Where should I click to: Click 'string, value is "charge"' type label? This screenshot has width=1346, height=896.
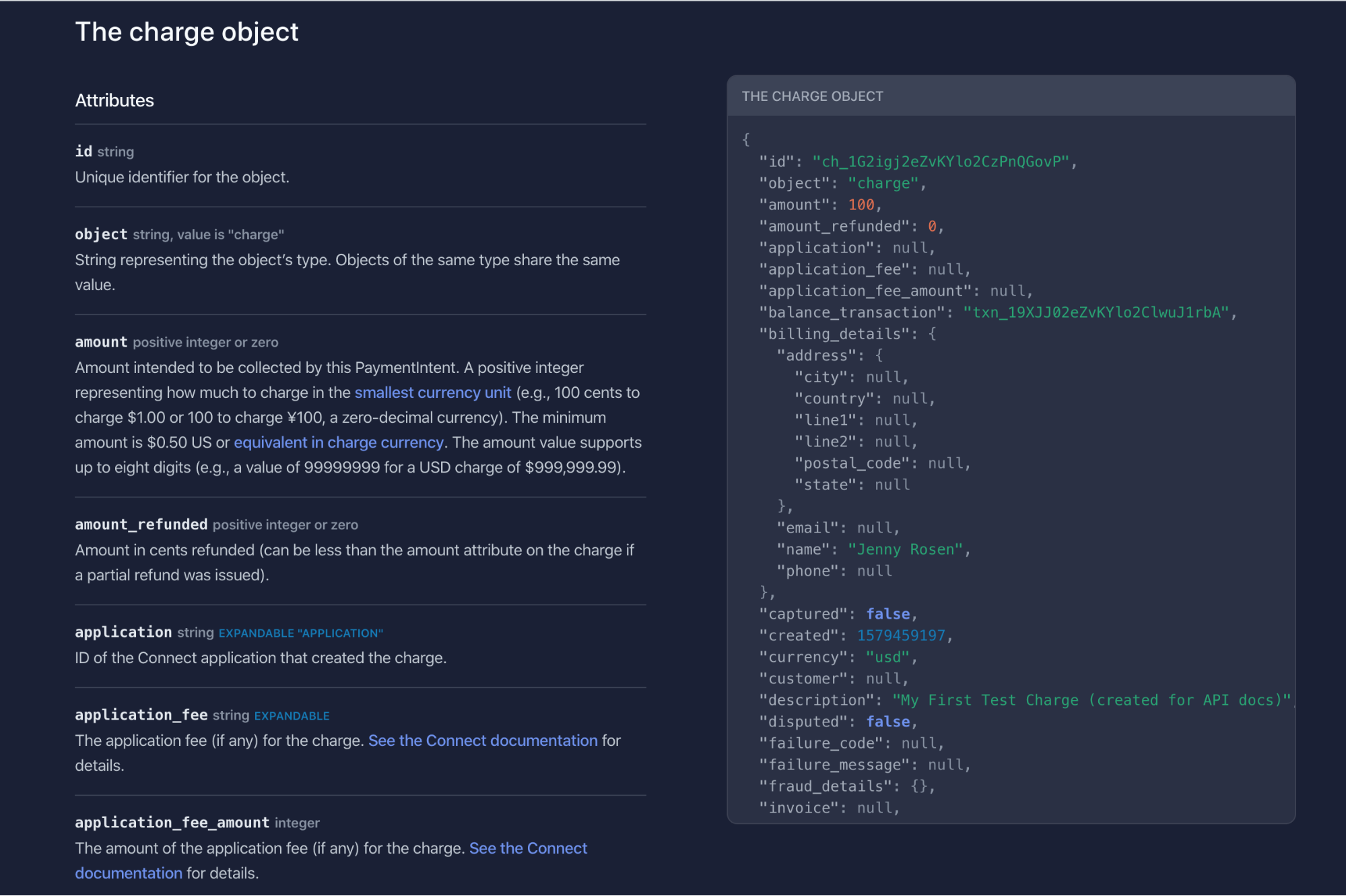208,235
